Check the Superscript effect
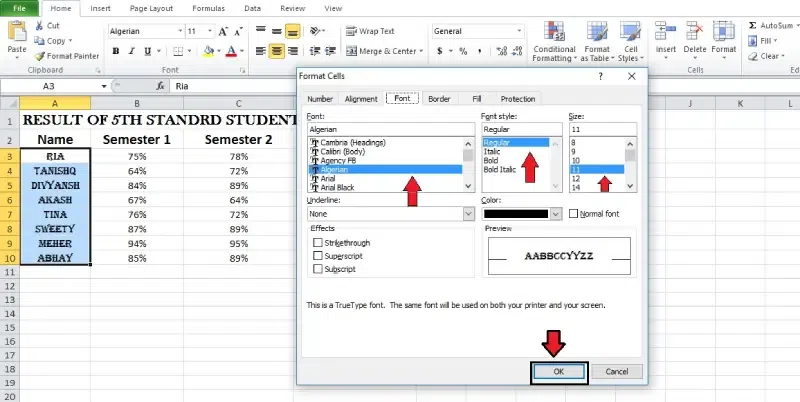Image resolution: width=800 pixels, height=402 pixels. pos(318,256)
